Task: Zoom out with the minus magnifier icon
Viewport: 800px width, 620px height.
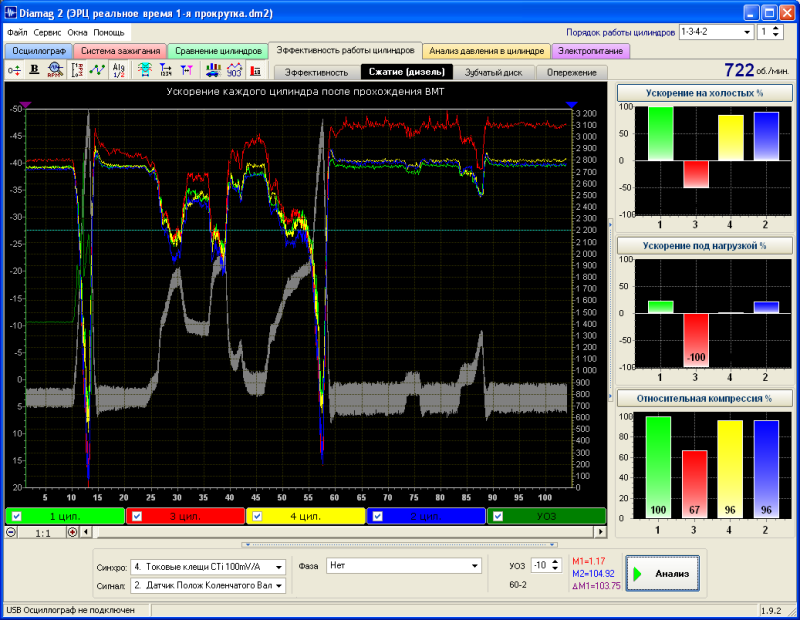Action: (x=11, y=532)
